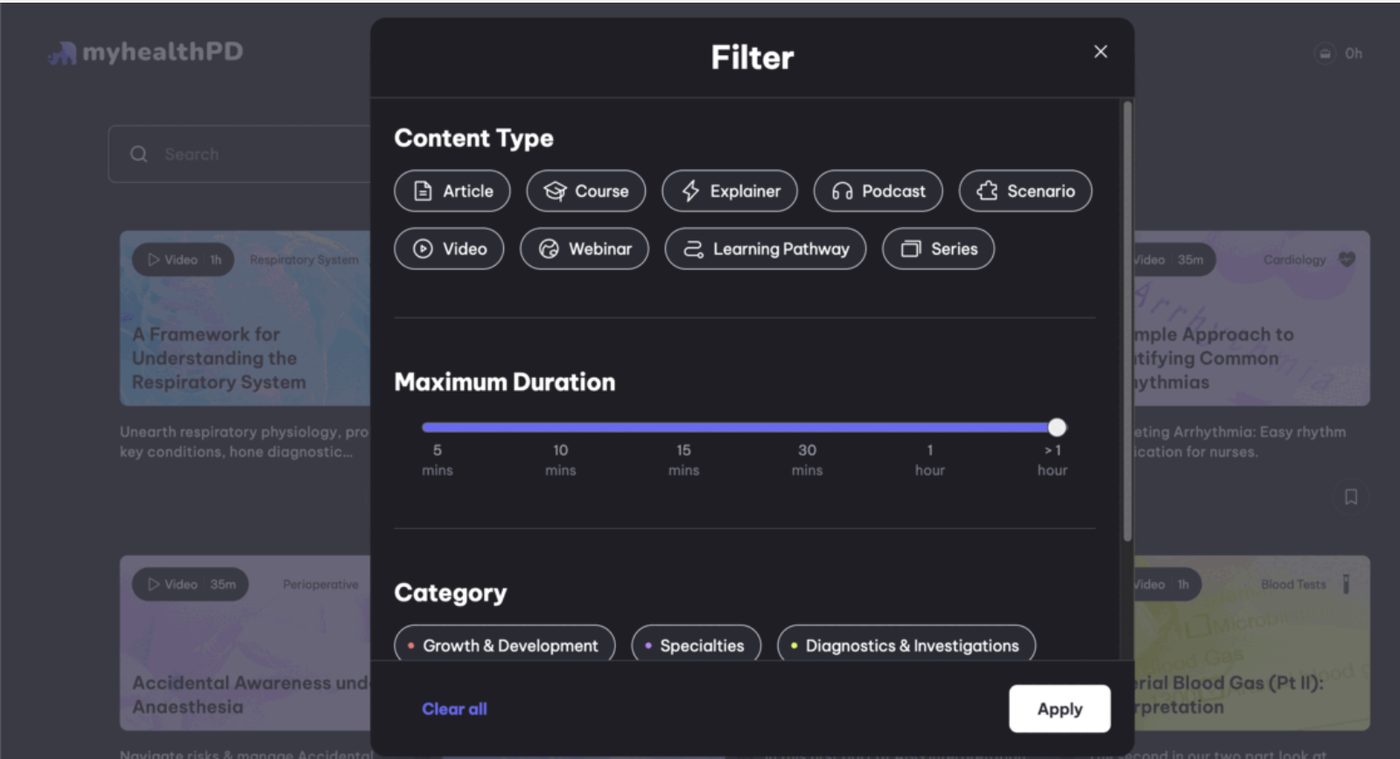Viewport: 1400px width, 759px height.
Task: Open the 0h hours tracker icon
Action: 1325,53
